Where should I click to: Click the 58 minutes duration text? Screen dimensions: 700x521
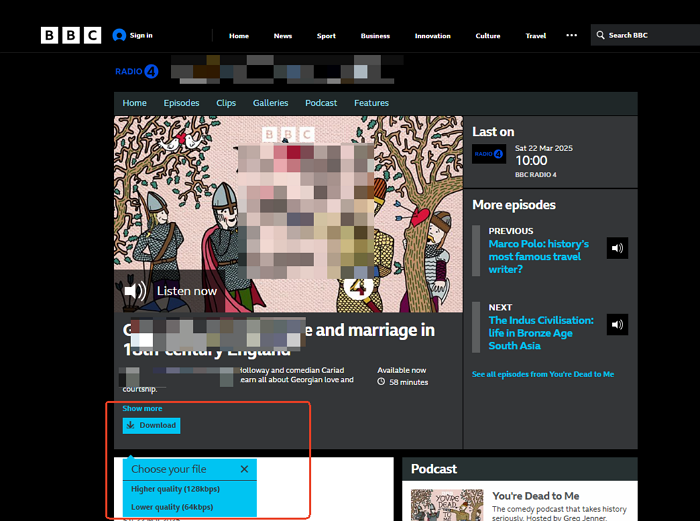pos(408,382)
